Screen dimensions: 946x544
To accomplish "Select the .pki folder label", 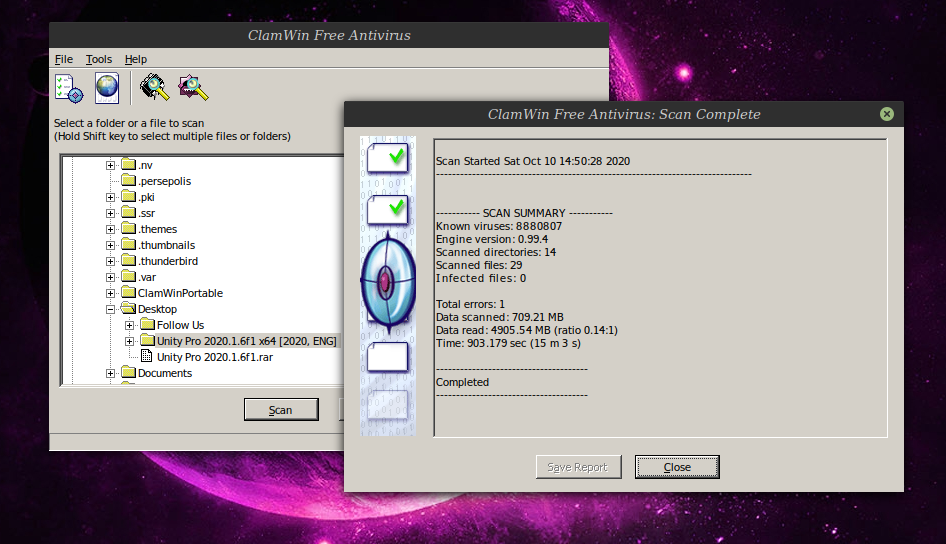I will pyautogui.click(x=147, y=197).
